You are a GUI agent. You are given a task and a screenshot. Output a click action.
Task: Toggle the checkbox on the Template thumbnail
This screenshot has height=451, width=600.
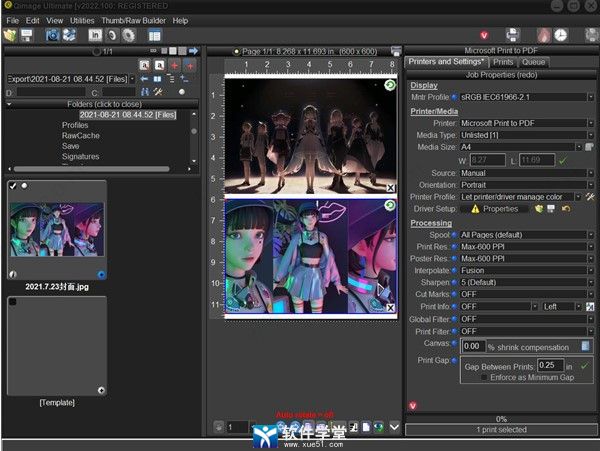[x=13, y=302]
